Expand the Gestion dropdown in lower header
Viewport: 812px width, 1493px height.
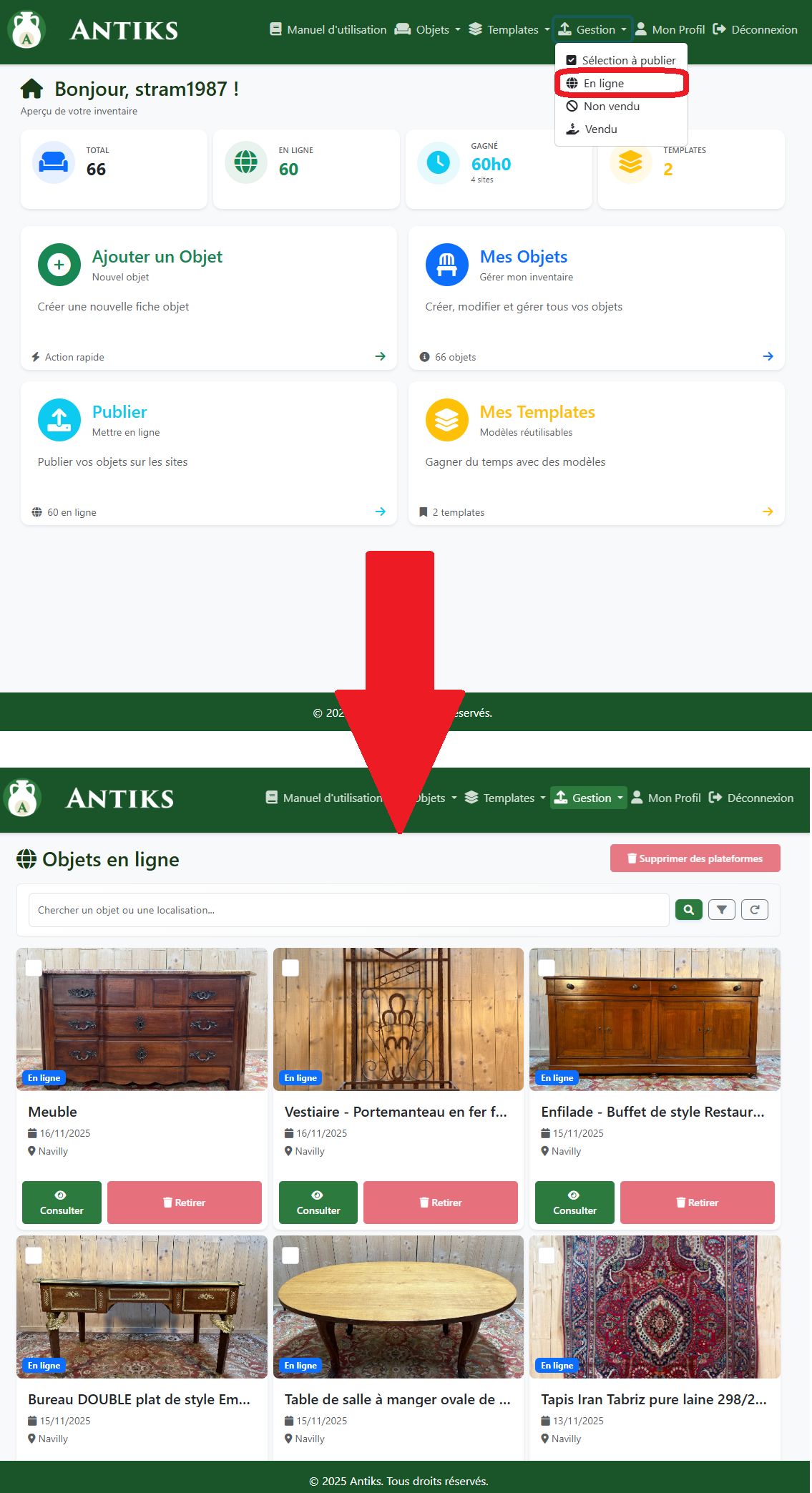(x=588, y=798)
